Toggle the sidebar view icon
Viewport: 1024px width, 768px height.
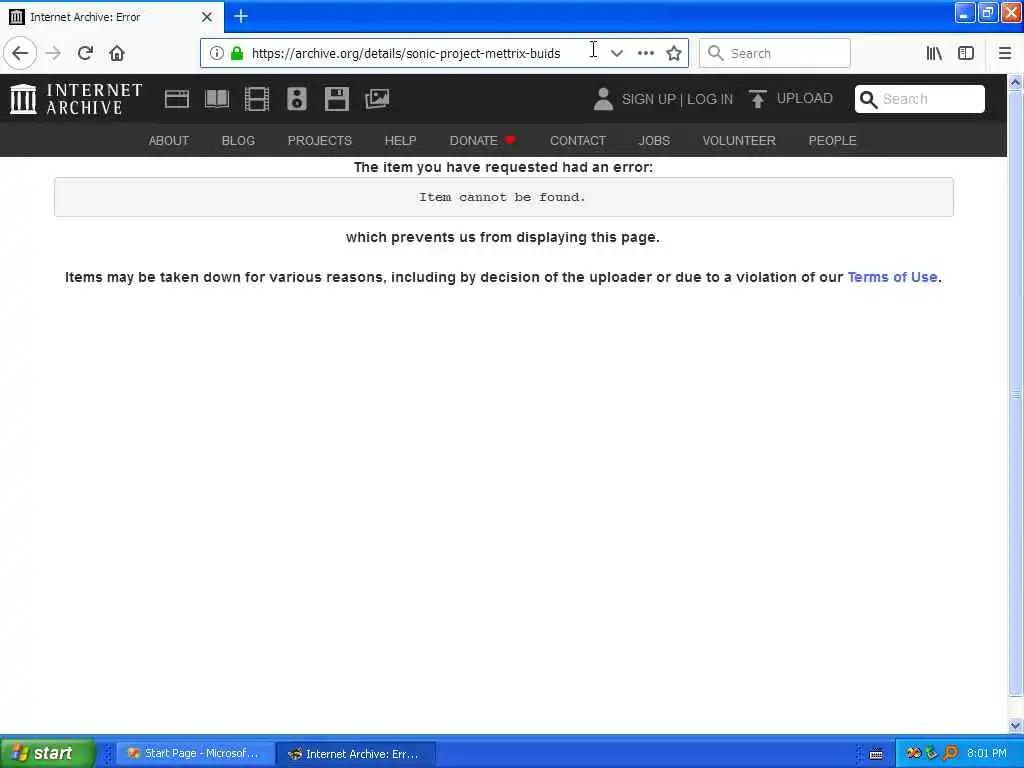point(966,53)
